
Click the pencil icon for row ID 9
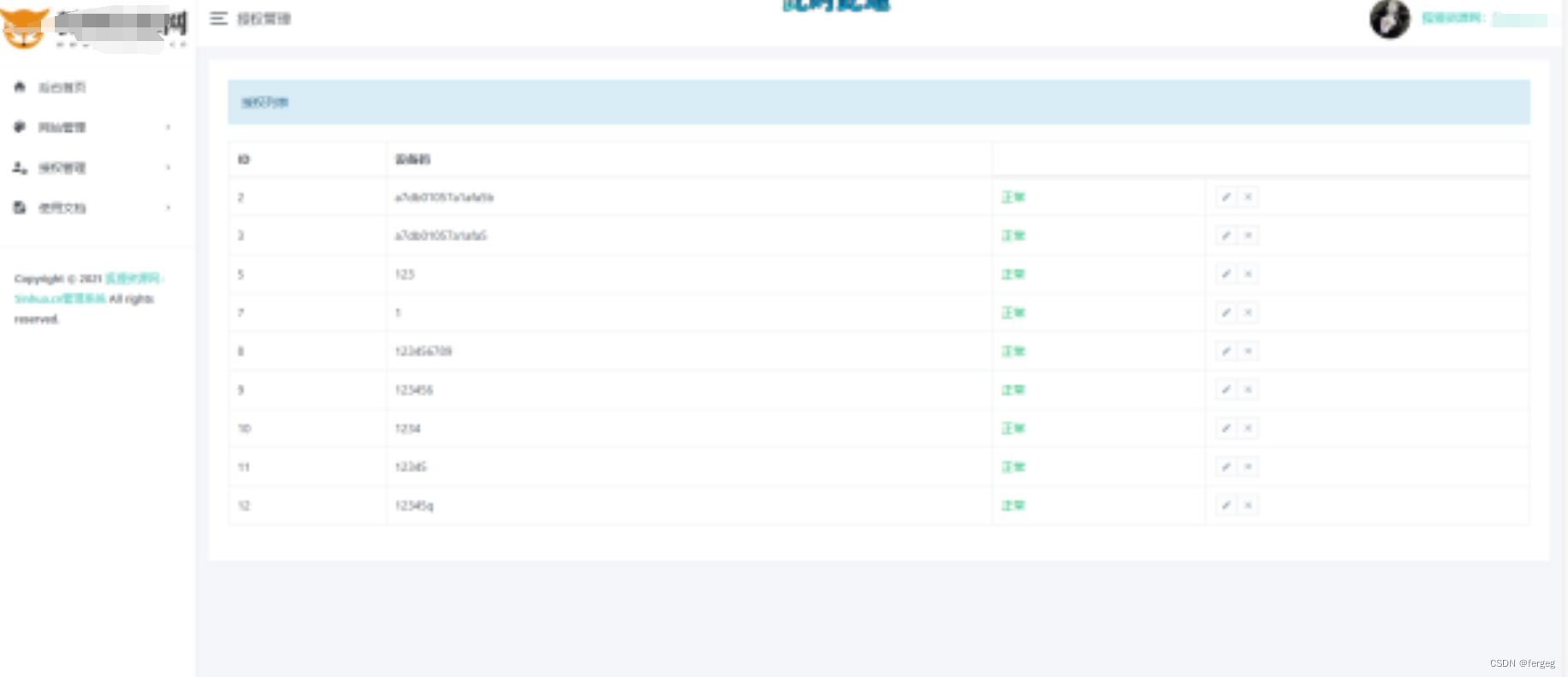pos(1226,389)
